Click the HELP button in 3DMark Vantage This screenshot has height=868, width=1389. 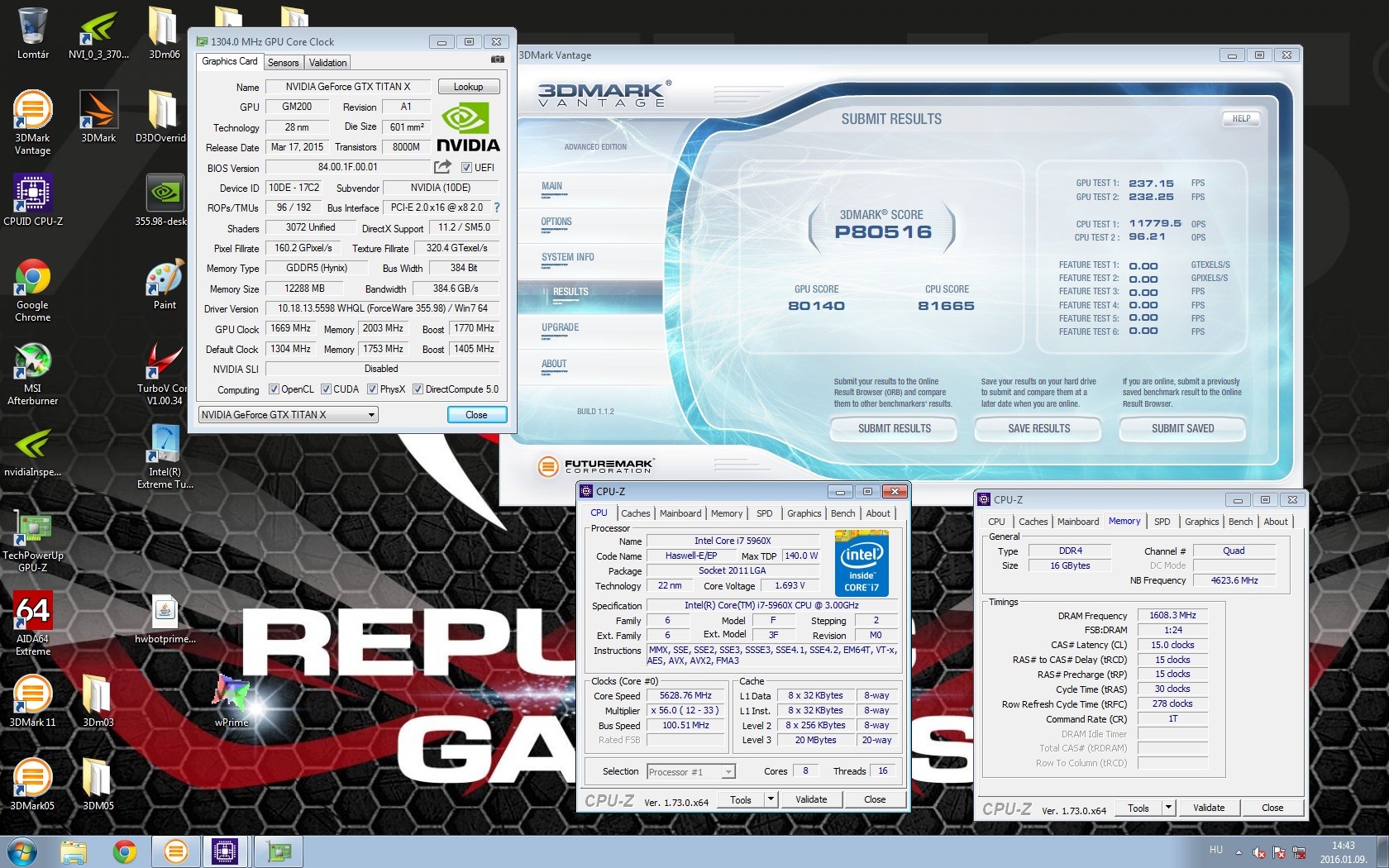click(x=1241, y=119)
